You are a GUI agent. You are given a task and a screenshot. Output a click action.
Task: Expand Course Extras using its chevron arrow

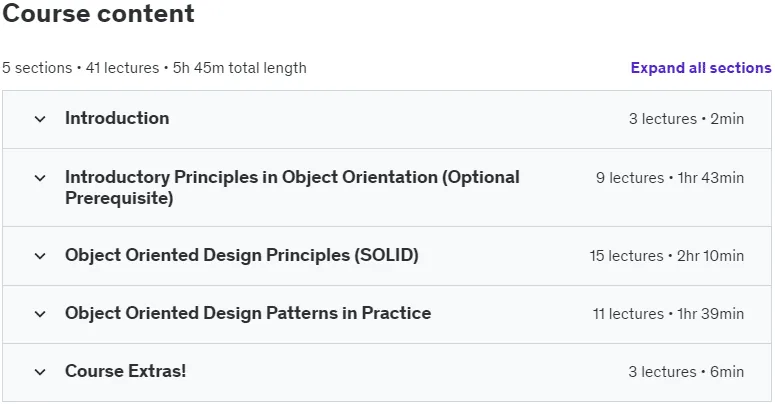click(40, 372)
